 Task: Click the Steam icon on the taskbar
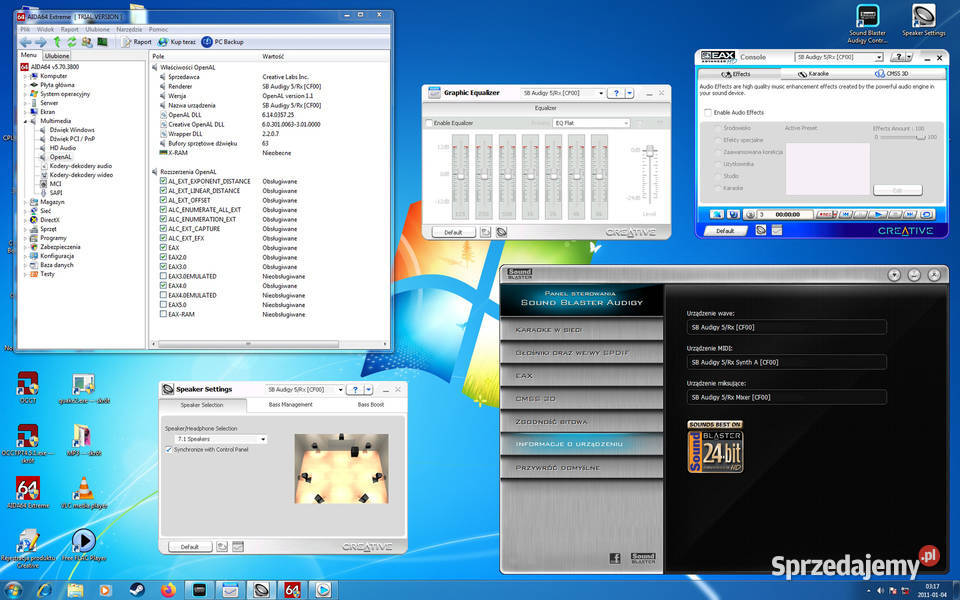tap(137, 590)
